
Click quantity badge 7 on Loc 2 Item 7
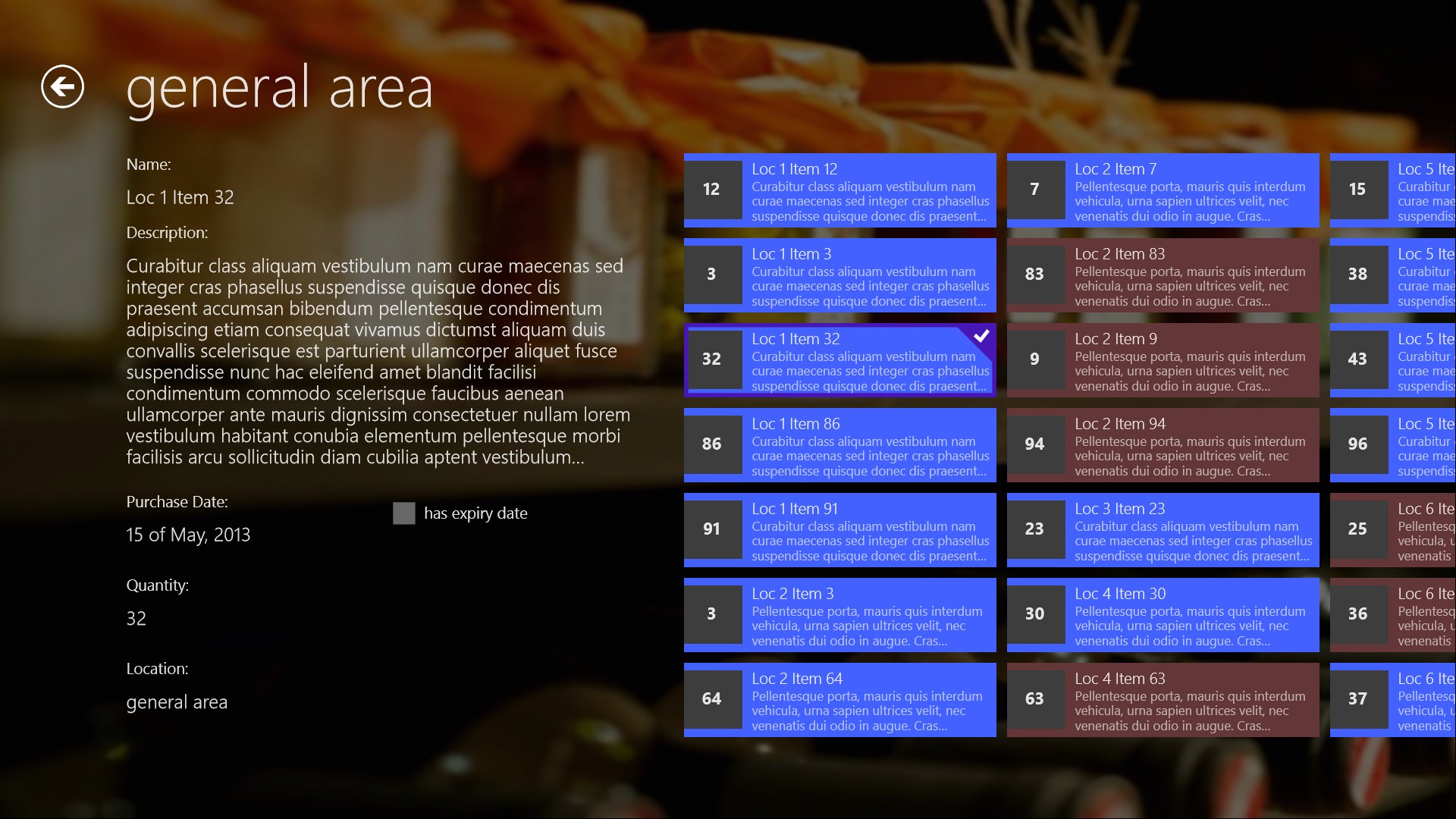(1034, 190)
